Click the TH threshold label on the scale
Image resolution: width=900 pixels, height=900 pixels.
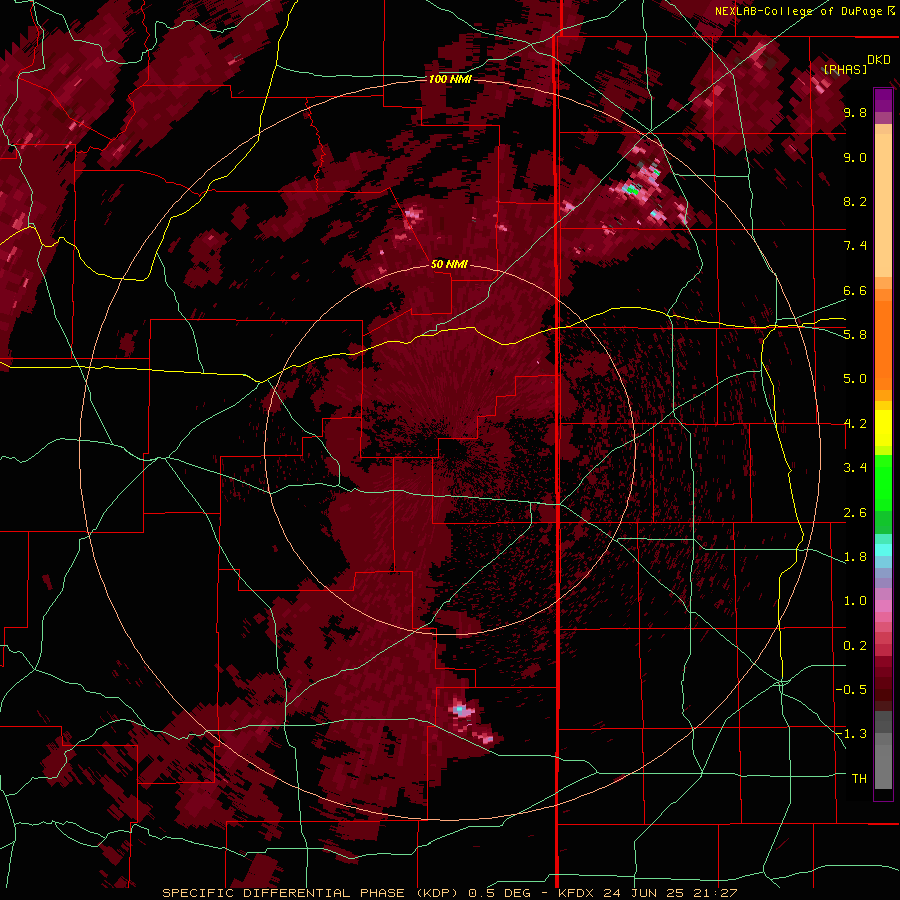[x=859, y=779]
